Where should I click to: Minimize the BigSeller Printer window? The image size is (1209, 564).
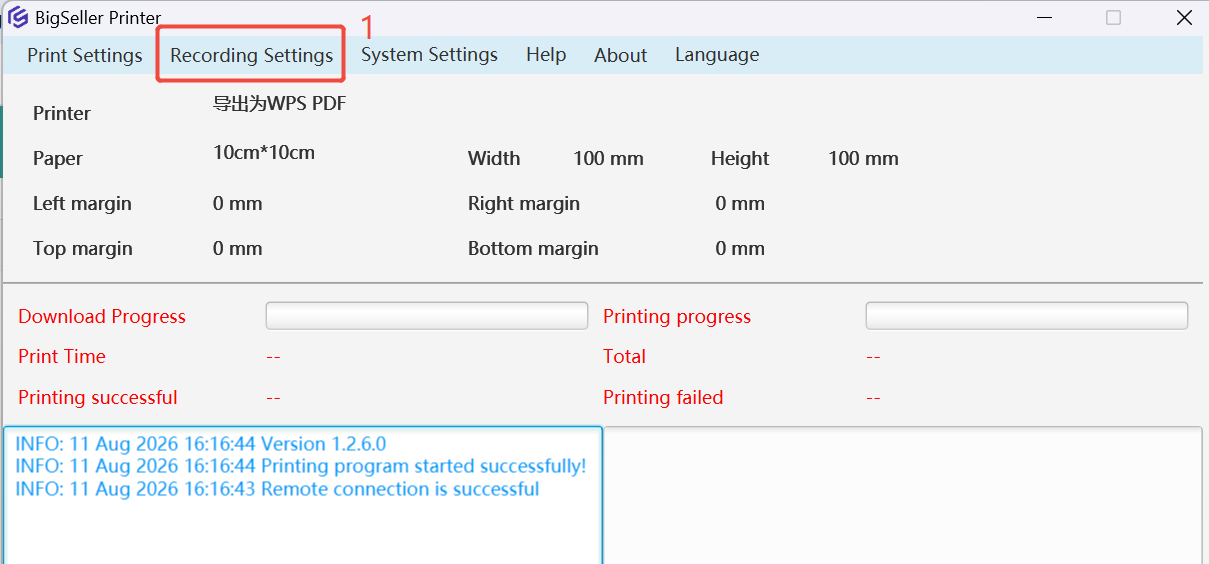coord(1044,17)
